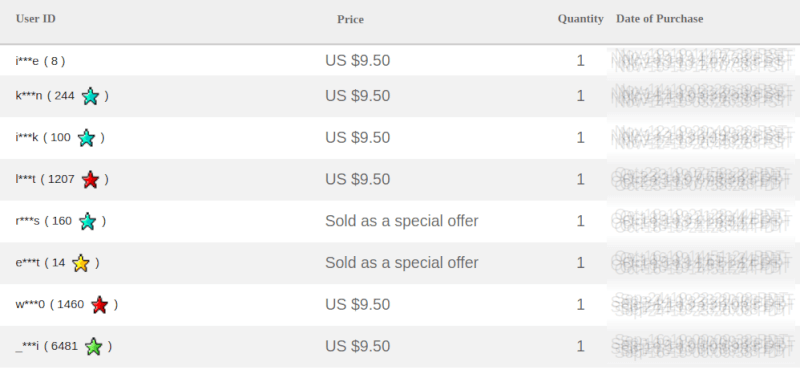Screen dimensions: 800x370
Task: Open feedback score 244 for k***n
Action: tap(64, 96)
